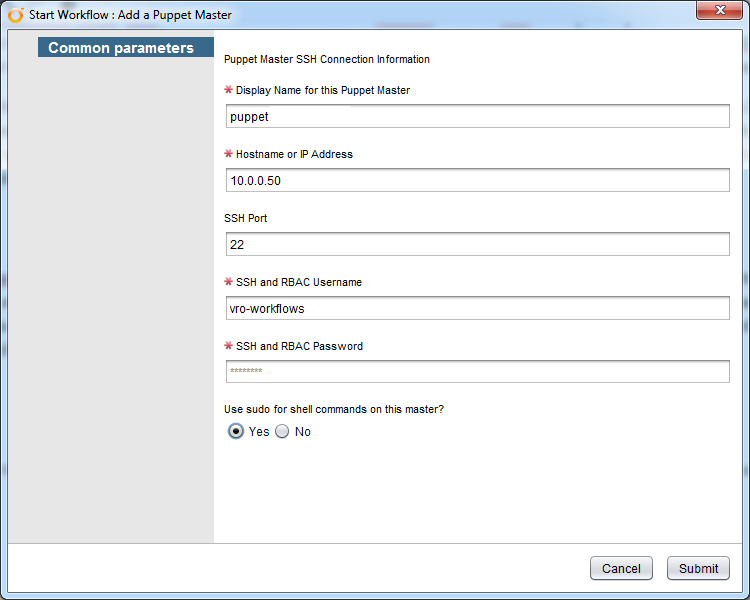Select Yes for using sudo
This screenshot has width=750, height=600.
236,432
